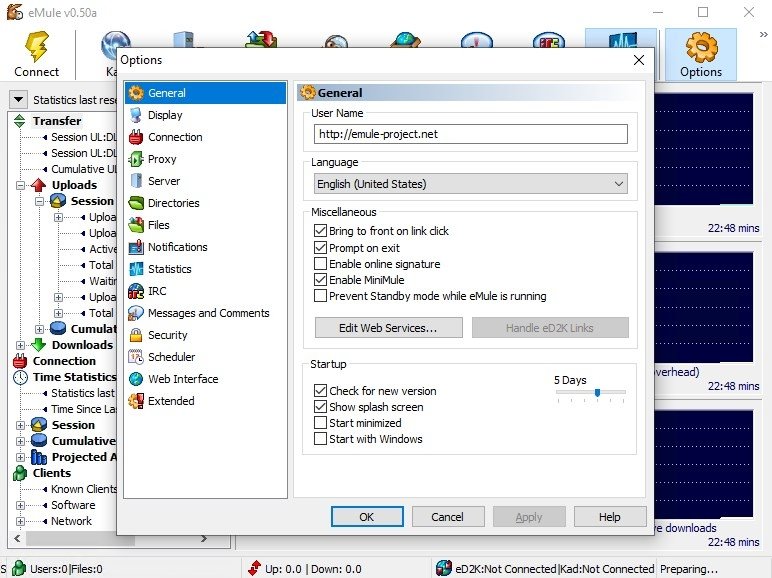
Task: Enable Start with Windows checkbox
Action: tap(321, 439)
